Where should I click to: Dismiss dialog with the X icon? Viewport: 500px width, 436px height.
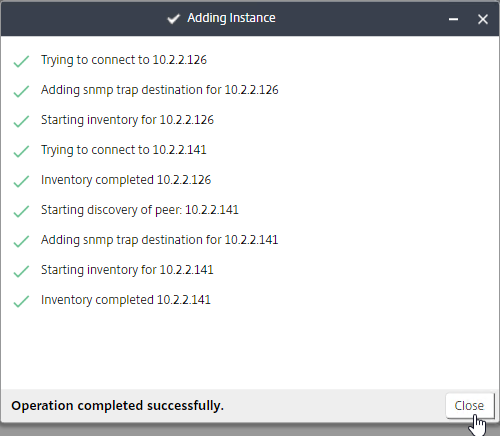483,19
